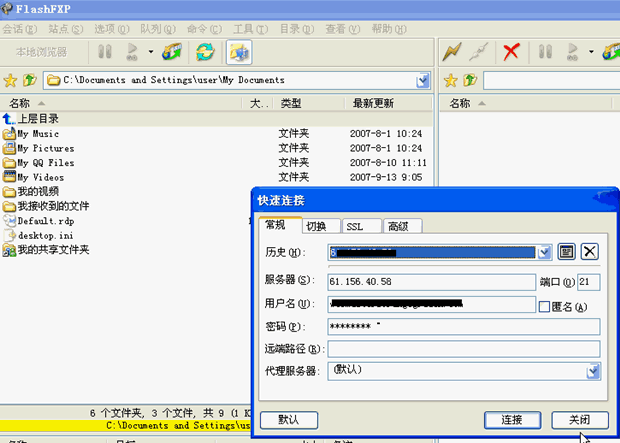This screenshot has width=620, height=443.
Task: Open the 目录 menu
Action: (x=297, y=29)
